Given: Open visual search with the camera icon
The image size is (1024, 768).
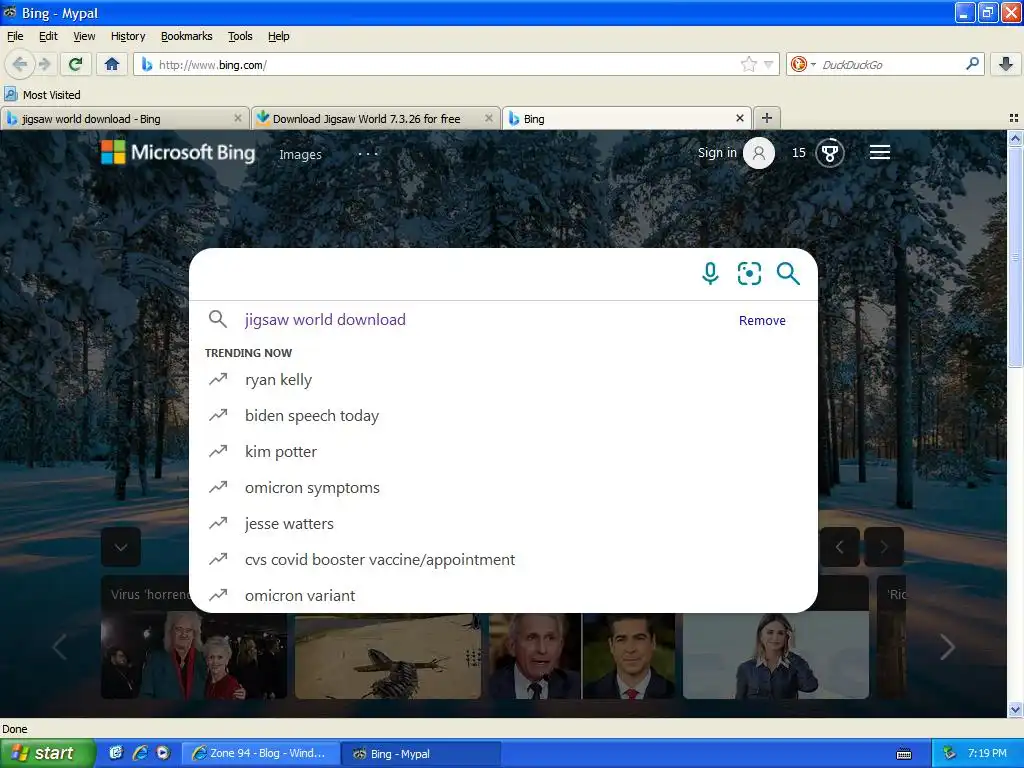Looking at the screenshot, I should 749,274.
